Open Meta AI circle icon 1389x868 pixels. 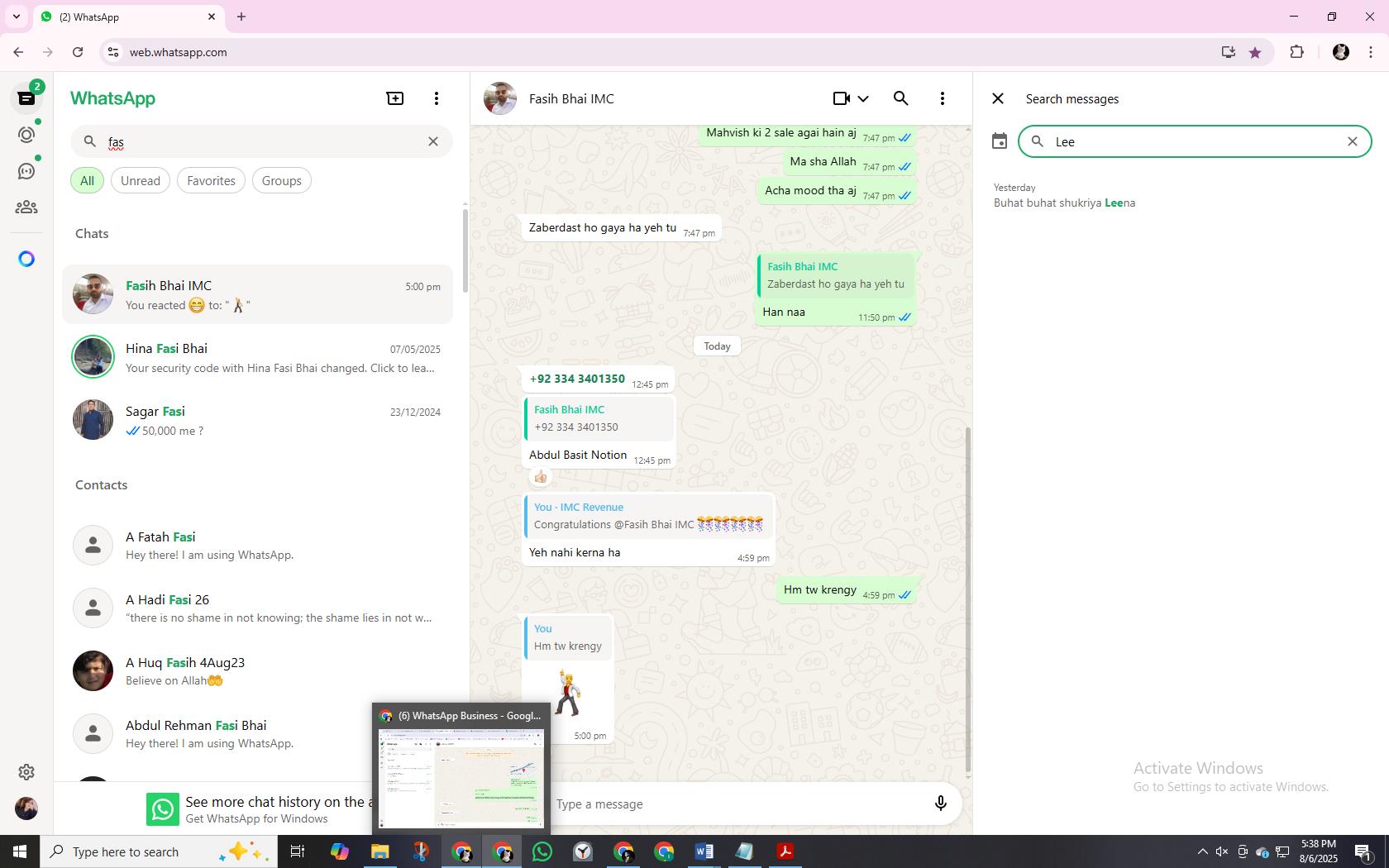click(x=26, y=259)
